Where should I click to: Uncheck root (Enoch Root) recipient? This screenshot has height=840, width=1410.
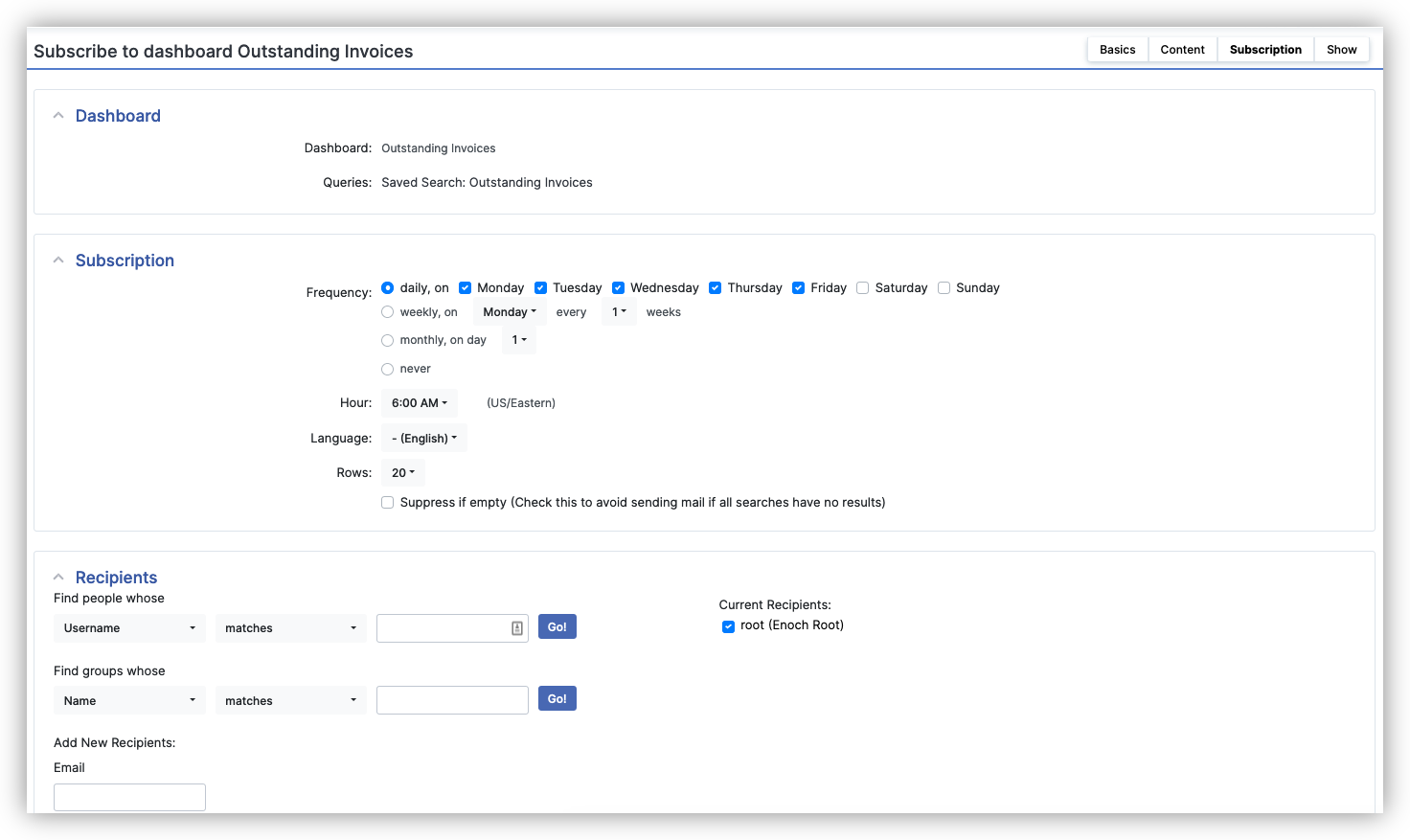pos(728,625)
